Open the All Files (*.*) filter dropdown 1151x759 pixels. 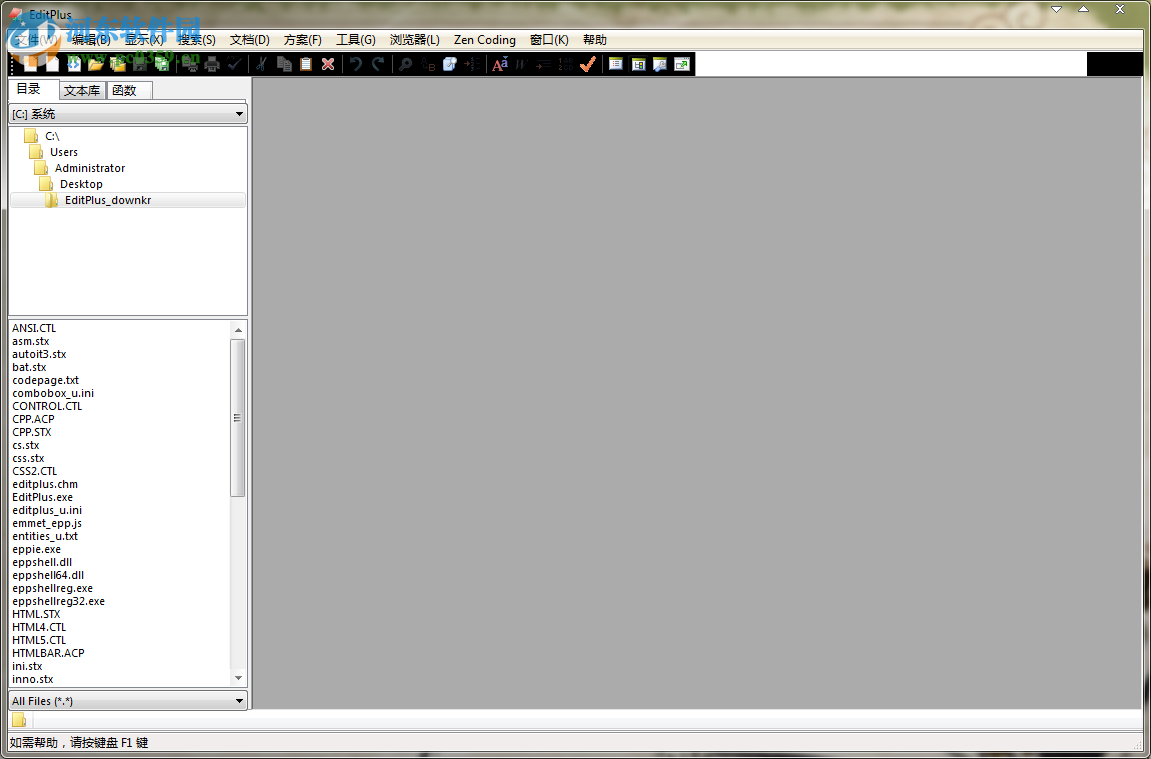pos(128,701)
